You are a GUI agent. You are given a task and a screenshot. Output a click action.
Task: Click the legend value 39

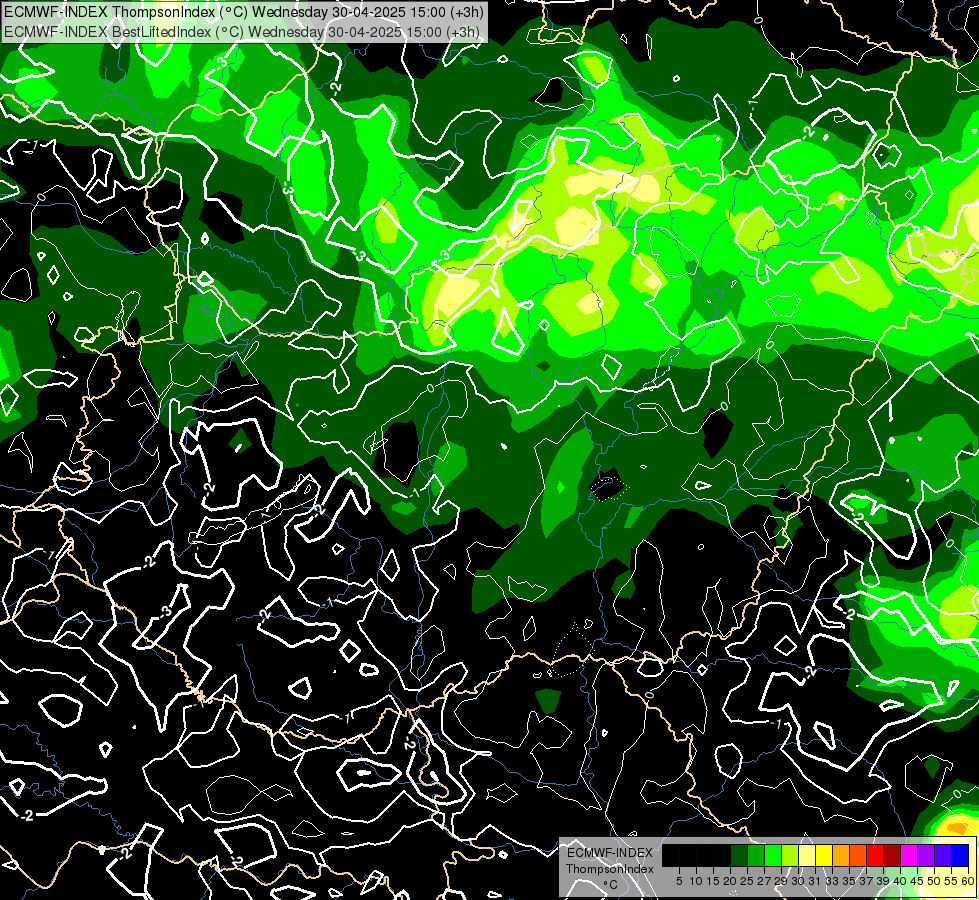click(x=883, y=881)
